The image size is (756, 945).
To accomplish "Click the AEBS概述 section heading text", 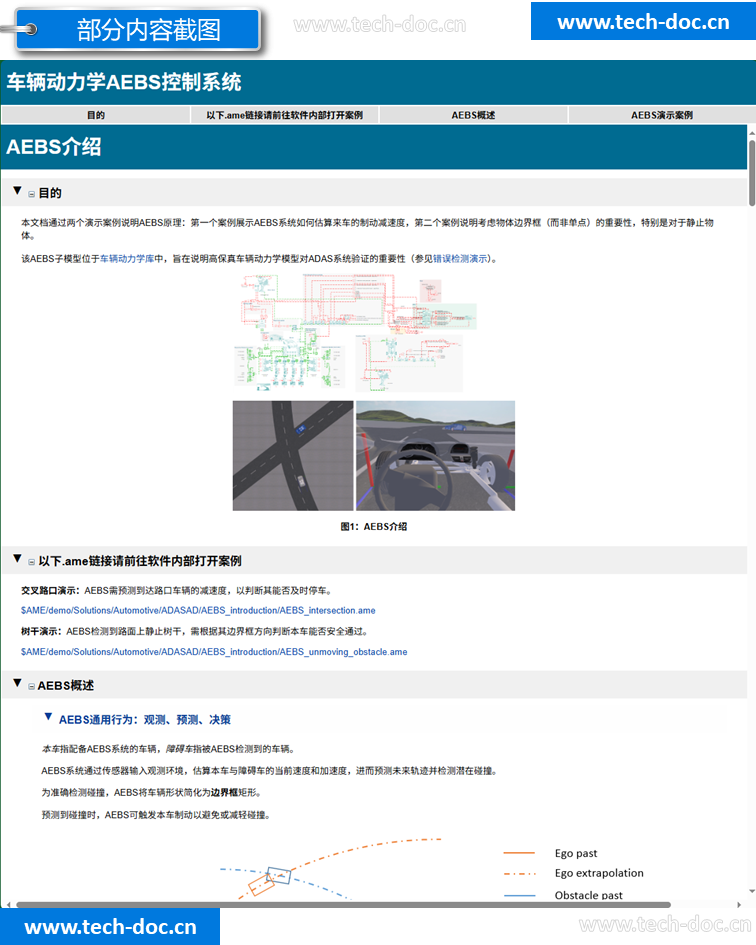I will click(66, 686).
